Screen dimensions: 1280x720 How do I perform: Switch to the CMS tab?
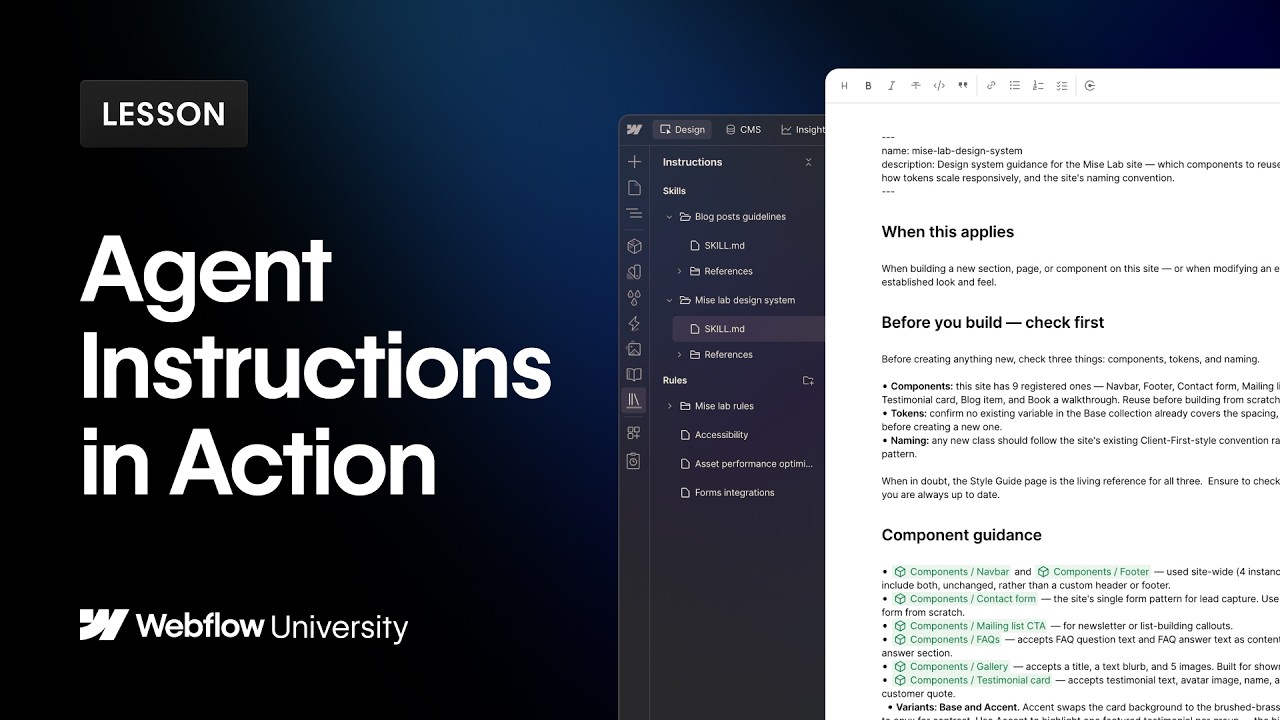coord(743,130)
